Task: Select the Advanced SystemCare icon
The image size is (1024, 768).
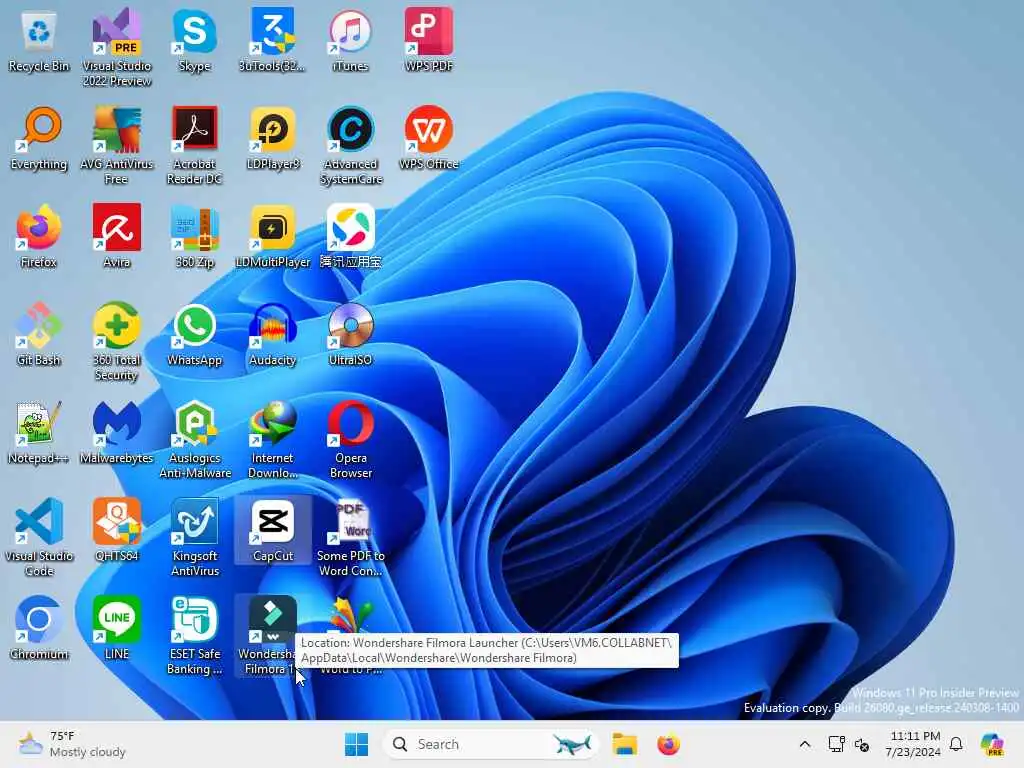Action: (x=351, y=145)
